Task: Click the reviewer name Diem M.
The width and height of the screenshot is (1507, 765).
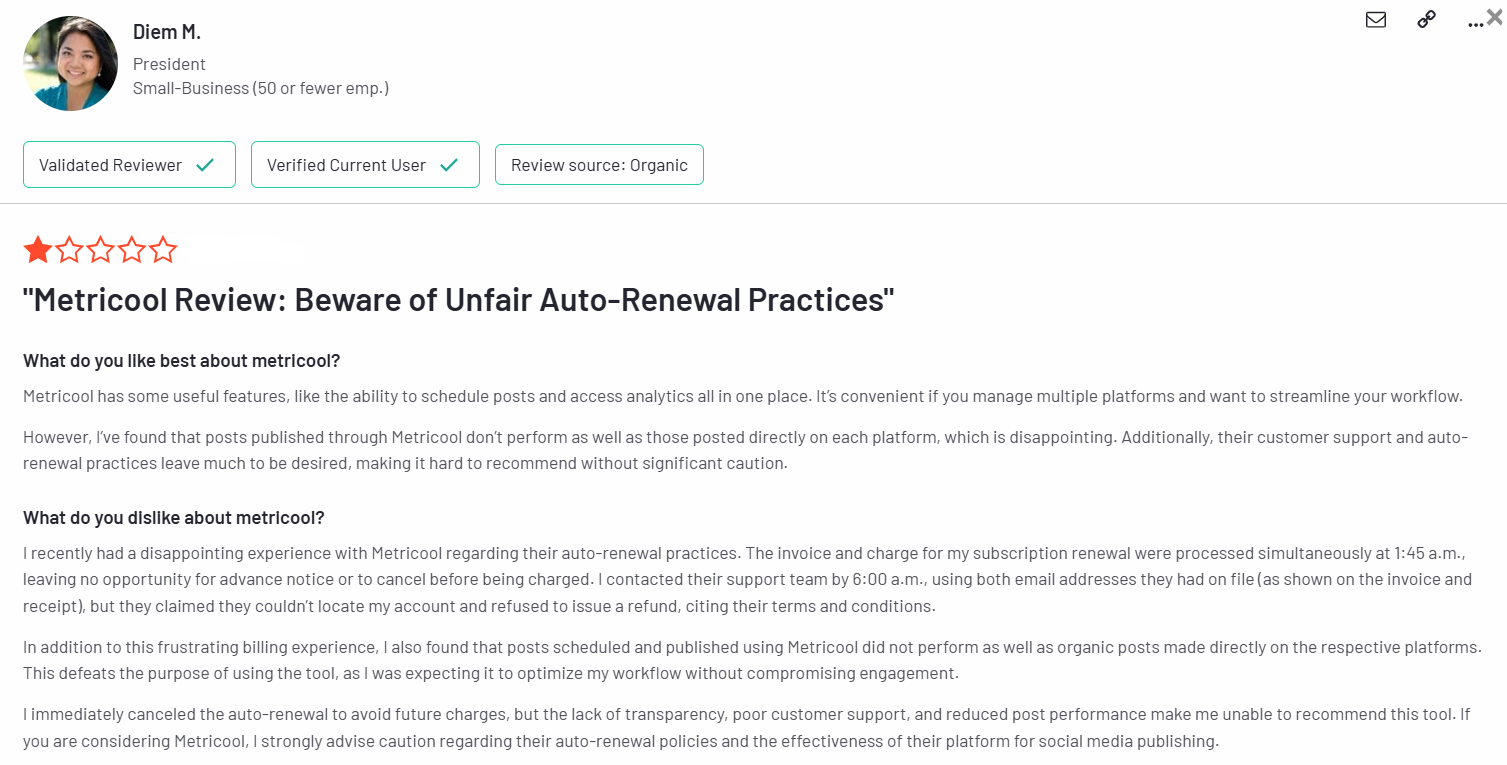Action: [167, 32]
